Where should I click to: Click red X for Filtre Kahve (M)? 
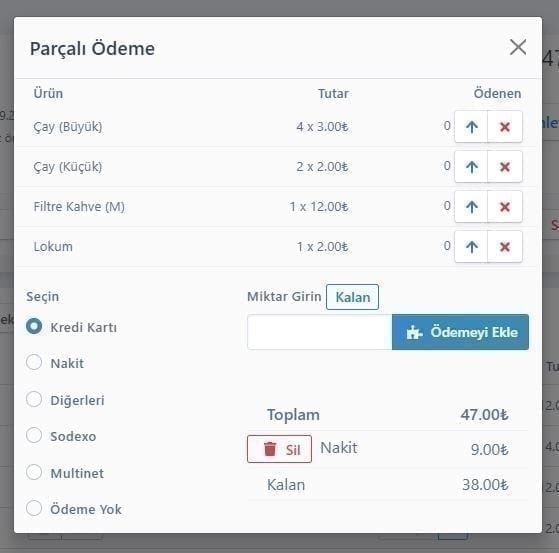click(505, 206)
